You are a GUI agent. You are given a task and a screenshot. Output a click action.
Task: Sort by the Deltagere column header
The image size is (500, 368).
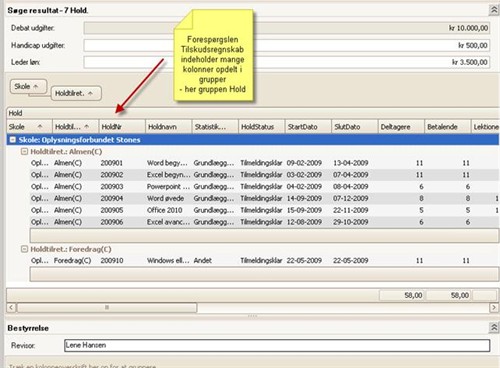point(401,127)
